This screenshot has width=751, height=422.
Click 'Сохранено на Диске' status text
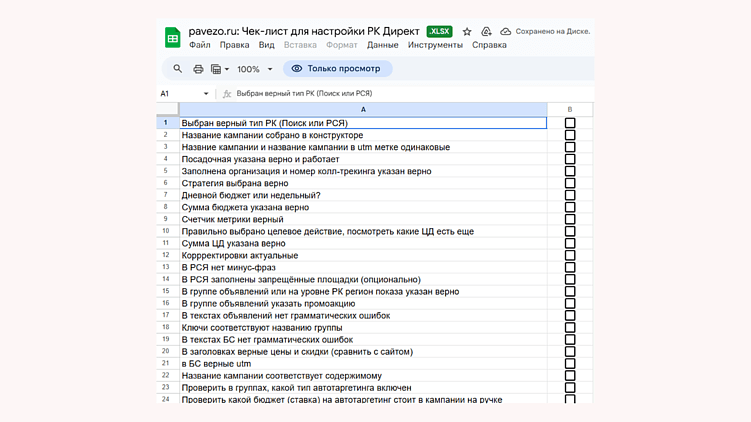pos(553,32)
